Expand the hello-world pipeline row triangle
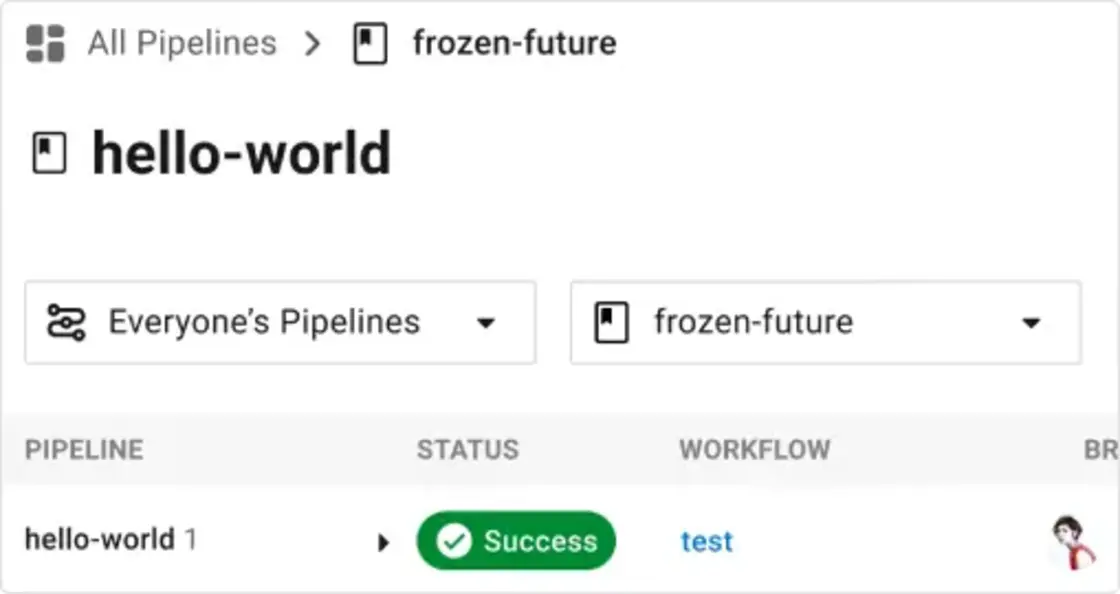The image size is (1120, 594). click(x=383, y=543)
